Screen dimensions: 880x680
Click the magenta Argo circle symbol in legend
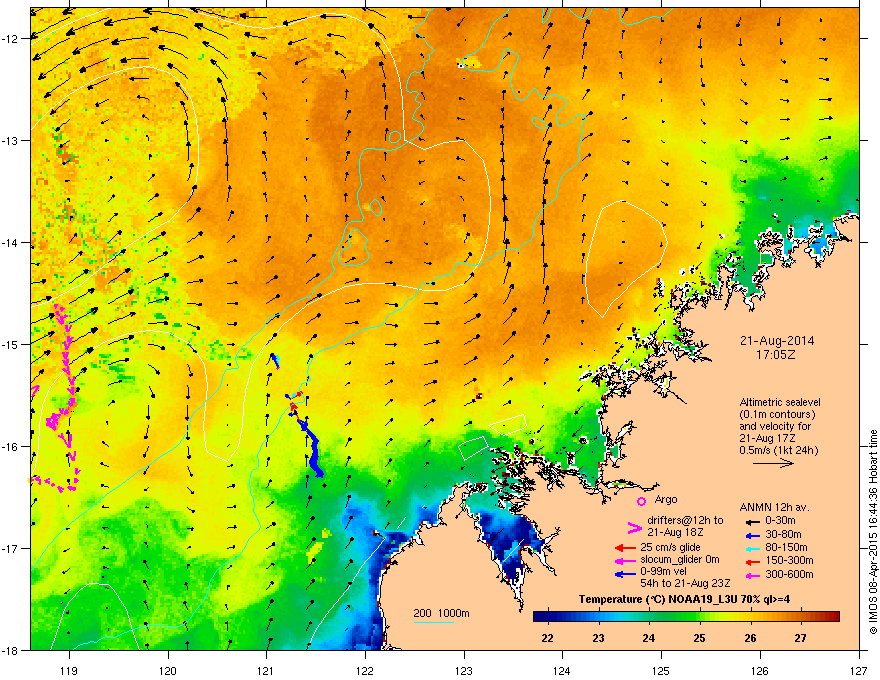pyautogui.click(x=641, y=501)
